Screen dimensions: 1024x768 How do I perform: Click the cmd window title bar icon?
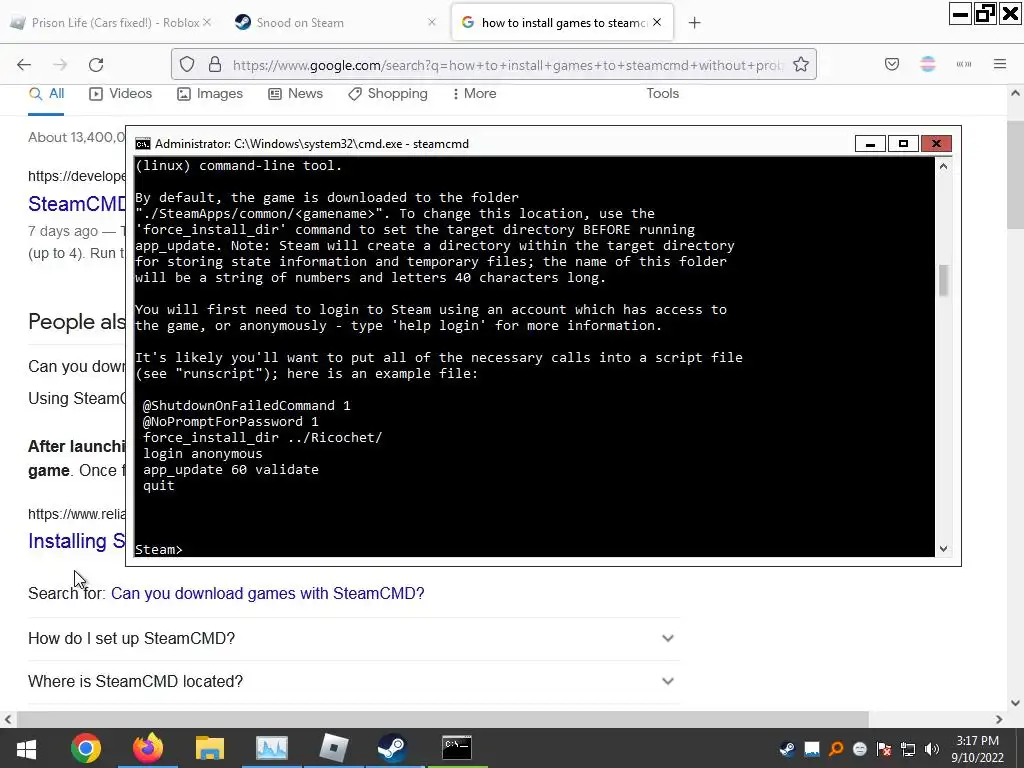coord(142,144)
